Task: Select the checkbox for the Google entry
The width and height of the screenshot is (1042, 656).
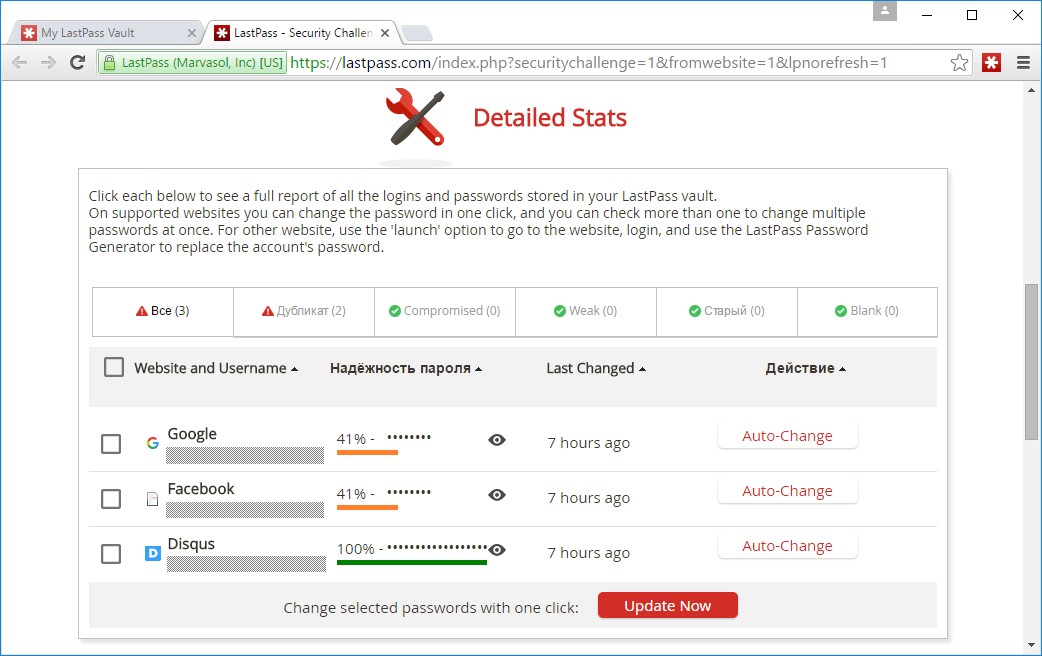Action: coord(110,443)
